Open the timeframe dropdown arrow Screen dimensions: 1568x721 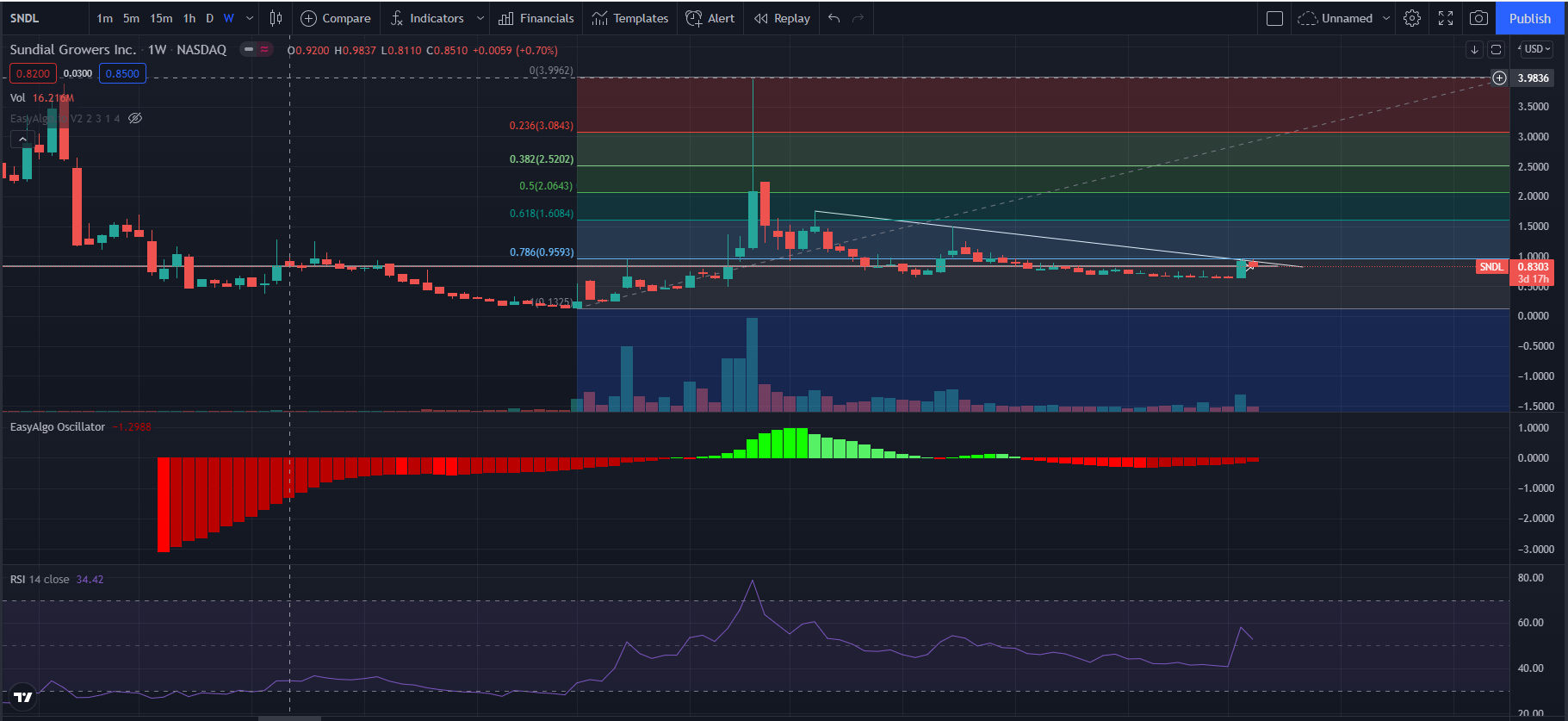(x=250, y=18)
